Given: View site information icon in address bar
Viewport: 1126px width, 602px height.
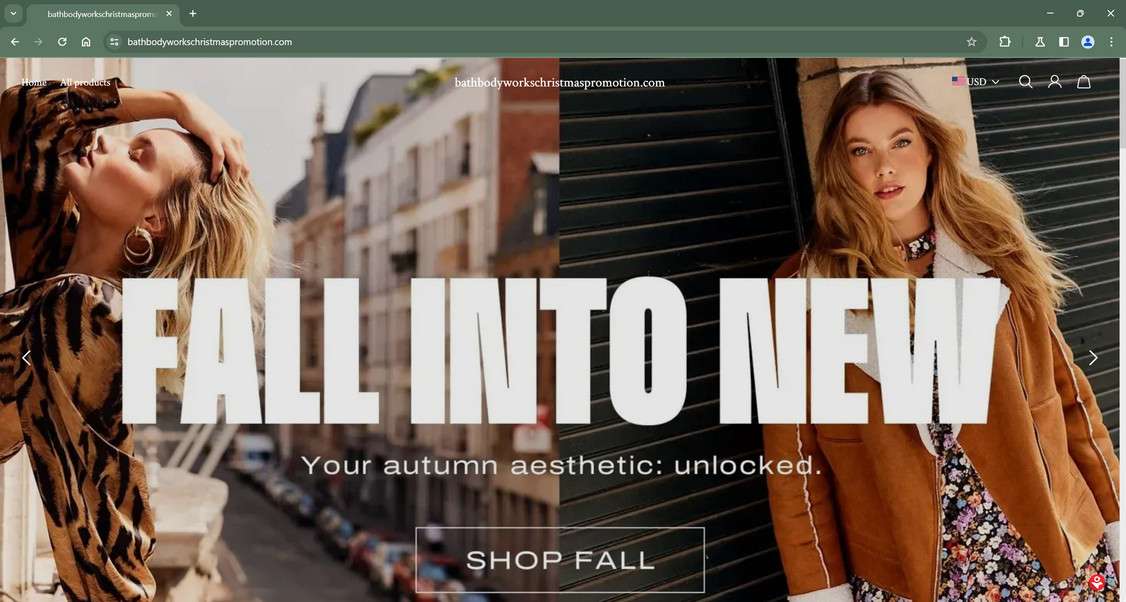Looking at the screenshot, I should [113, 42].
